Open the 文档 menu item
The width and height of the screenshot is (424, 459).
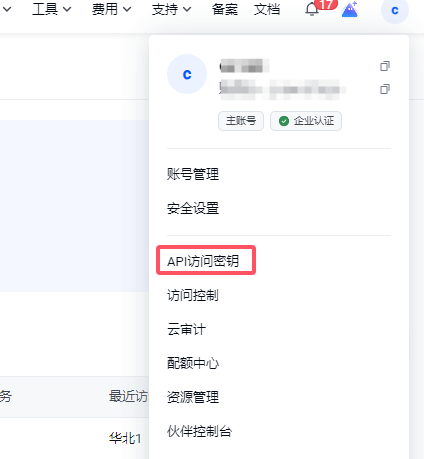(x=267, y=9)
